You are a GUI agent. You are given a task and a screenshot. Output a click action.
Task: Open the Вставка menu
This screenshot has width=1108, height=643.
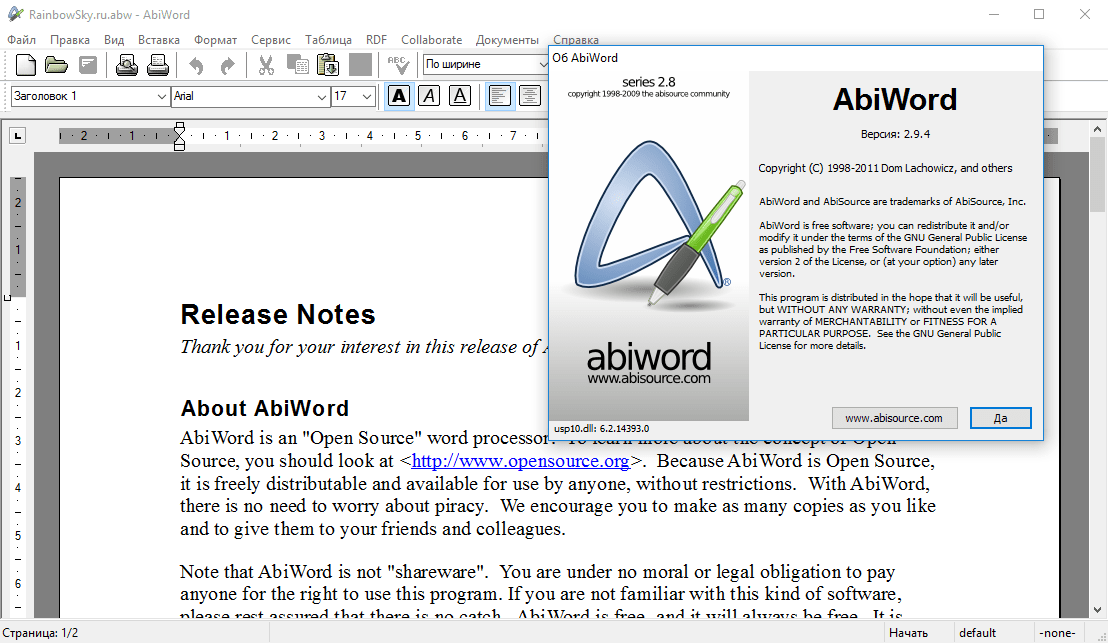(158, 40)
